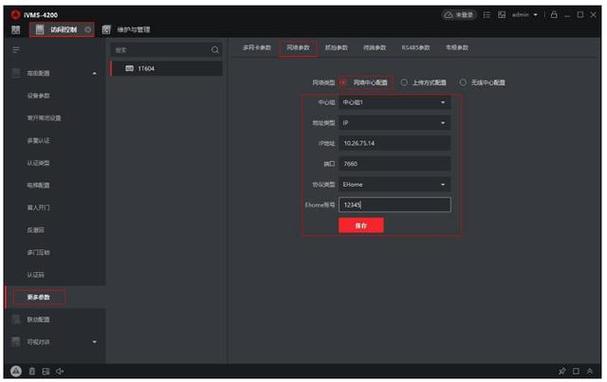
Task: Select device 17604 in the device list
Action: tap(167, 69)
